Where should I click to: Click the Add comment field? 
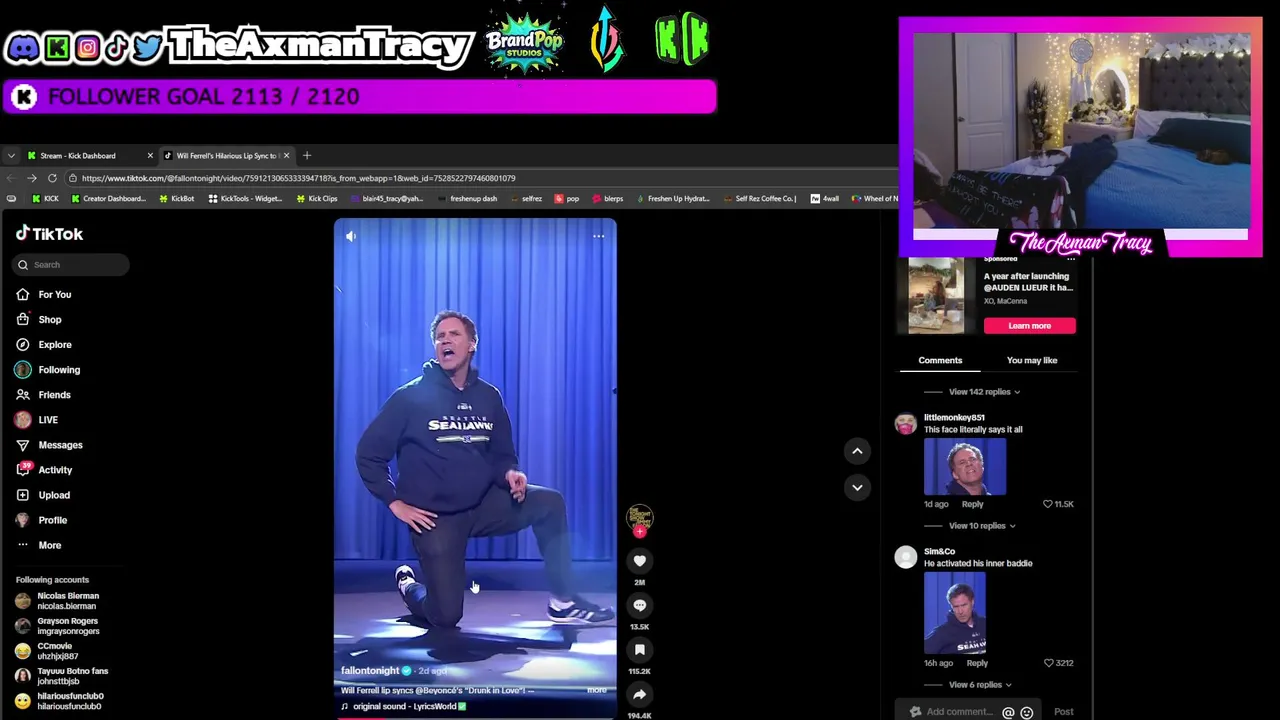[x=958, y=712]
